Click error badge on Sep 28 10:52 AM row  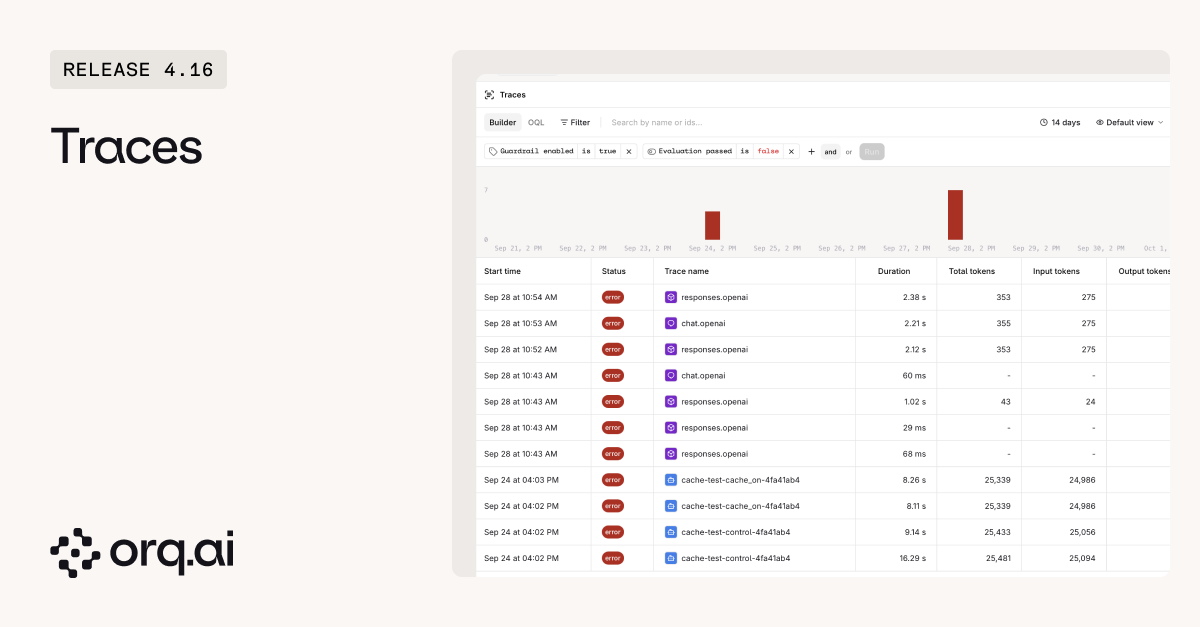613,349
